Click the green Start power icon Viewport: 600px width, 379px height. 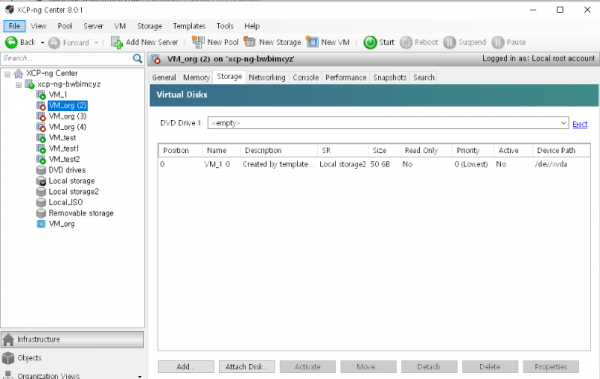(370, 42)
